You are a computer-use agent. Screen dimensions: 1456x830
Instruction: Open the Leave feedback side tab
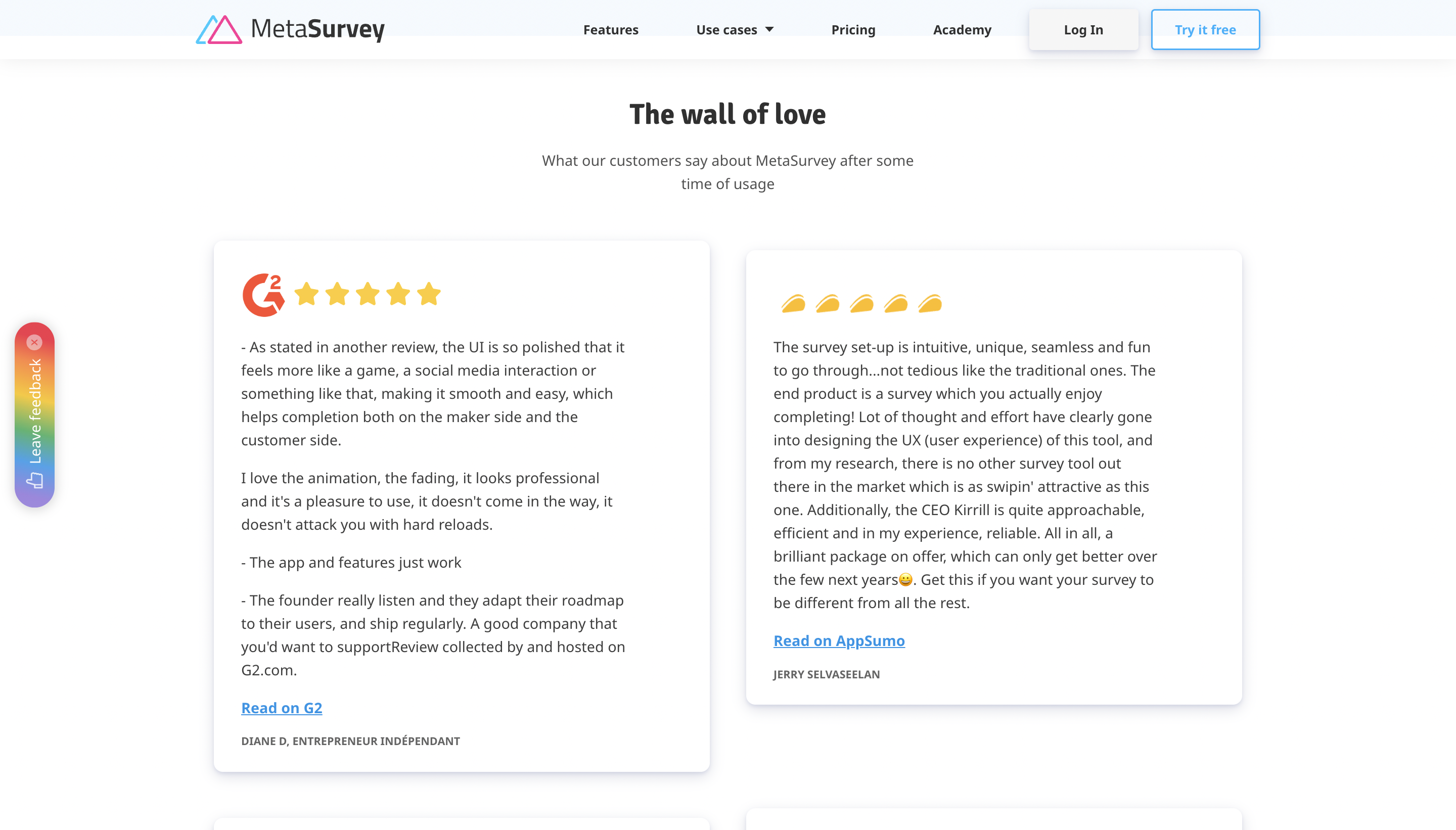pyautogui.click(x=35, y=415)
